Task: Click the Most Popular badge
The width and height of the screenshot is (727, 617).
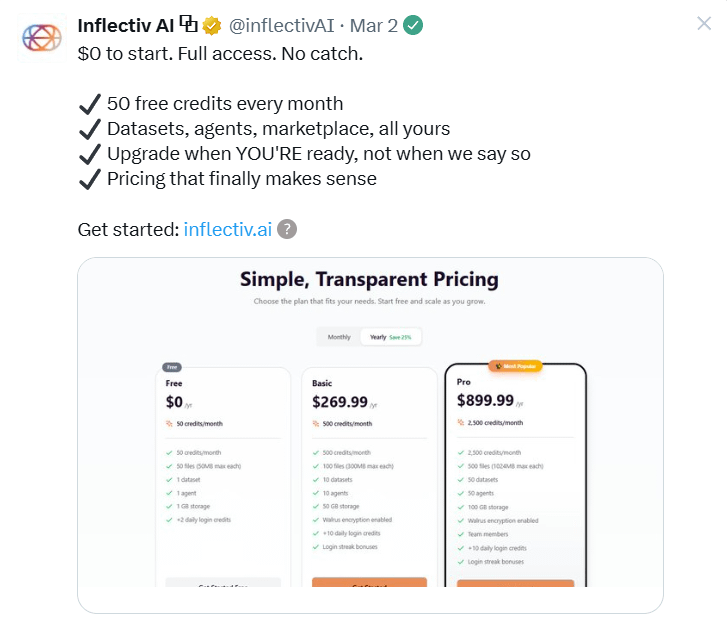Action: tap(515, 366)
